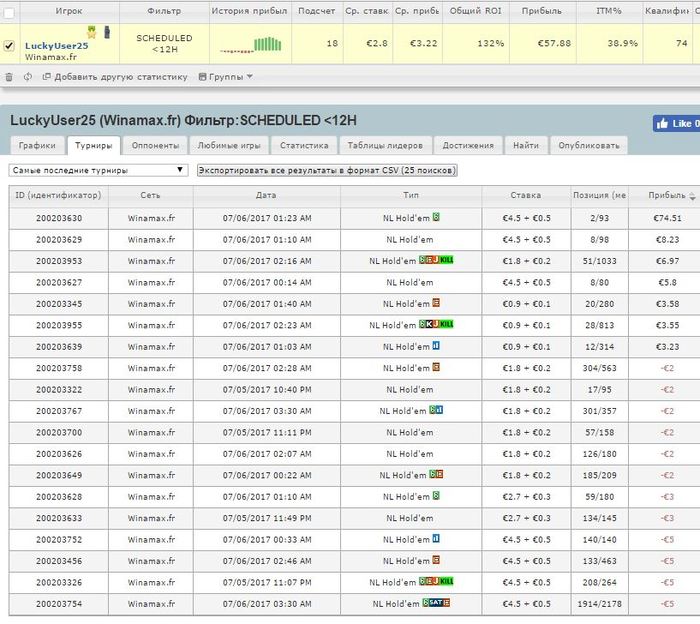Open the LuckyUser25 player link
Viewport: 700px width, 624px height.
[57, 46]
